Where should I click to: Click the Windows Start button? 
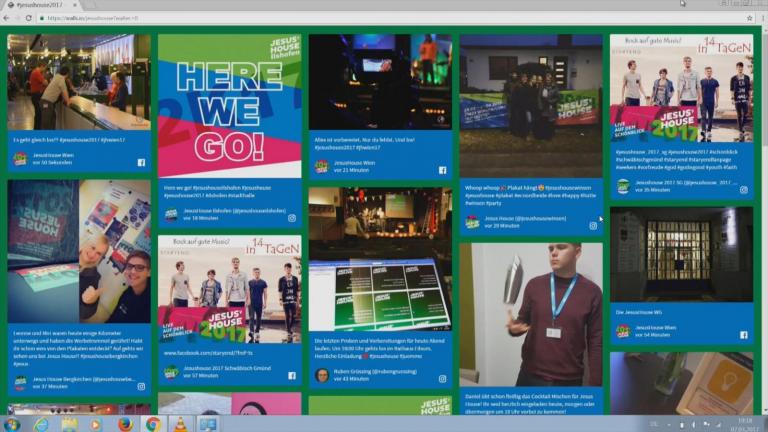coord(11,424)
